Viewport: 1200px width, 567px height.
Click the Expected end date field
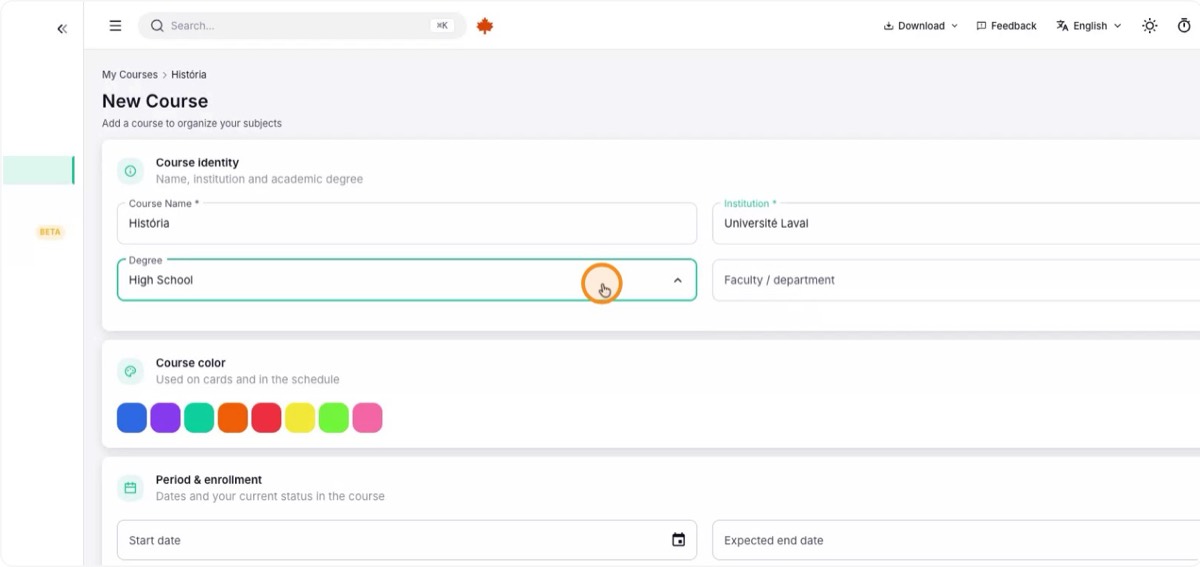tap(956, 540)
